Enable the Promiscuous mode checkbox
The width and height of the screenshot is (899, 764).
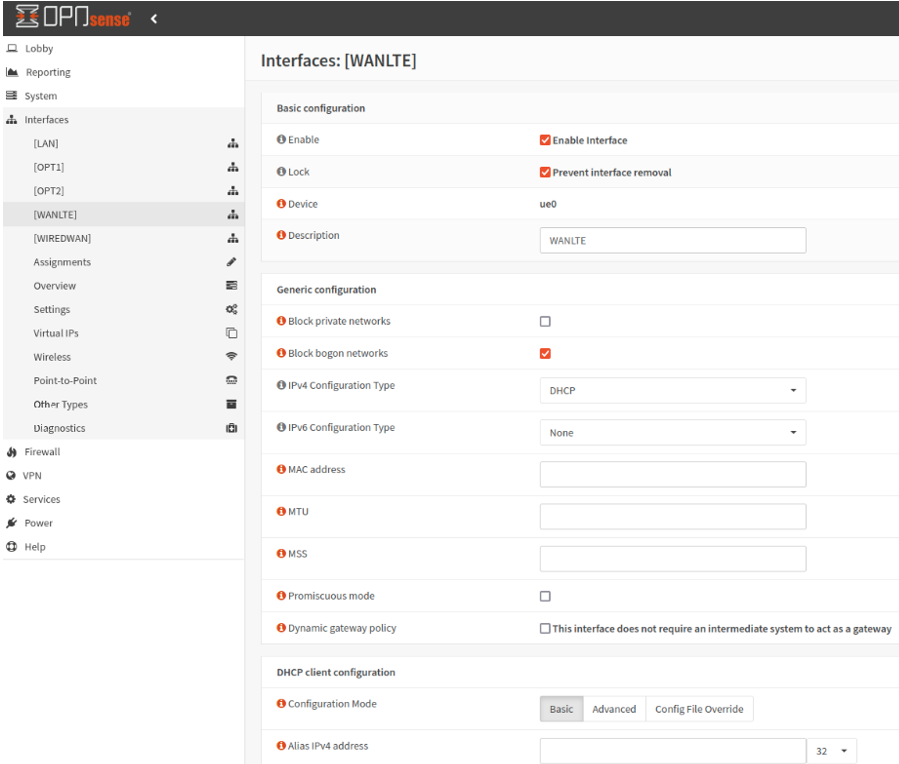(545, 596)
